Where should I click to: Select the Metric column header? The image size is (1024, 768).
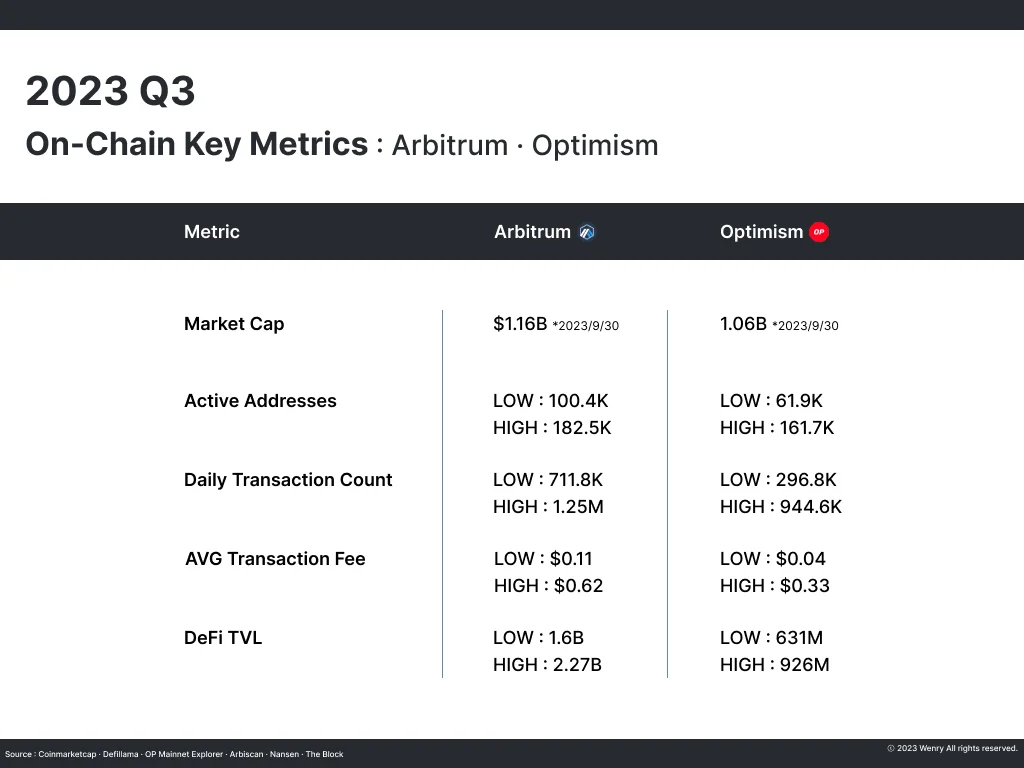tap(212, 232)
